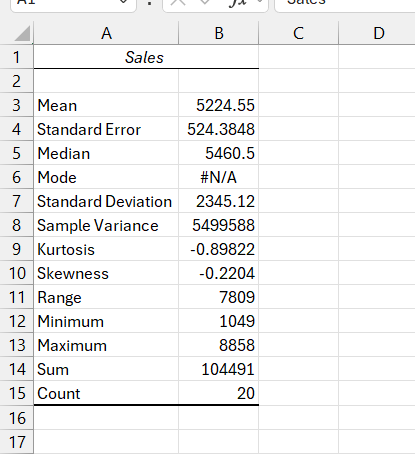
Task: Click the Sample Variance label cell
Action: 106,225
